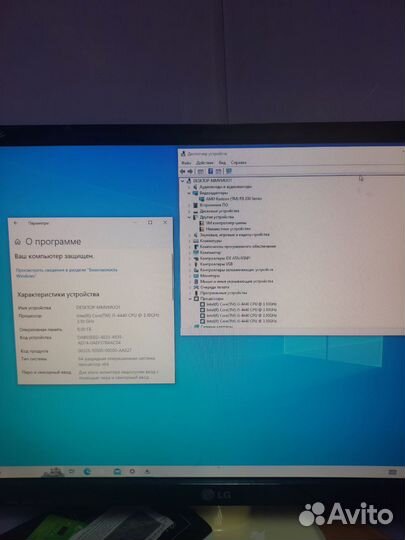Click the Характеристики устройства heading
The height and width of the screenshot is (540, 405).
pyautogui.click(x=58, y=294)
